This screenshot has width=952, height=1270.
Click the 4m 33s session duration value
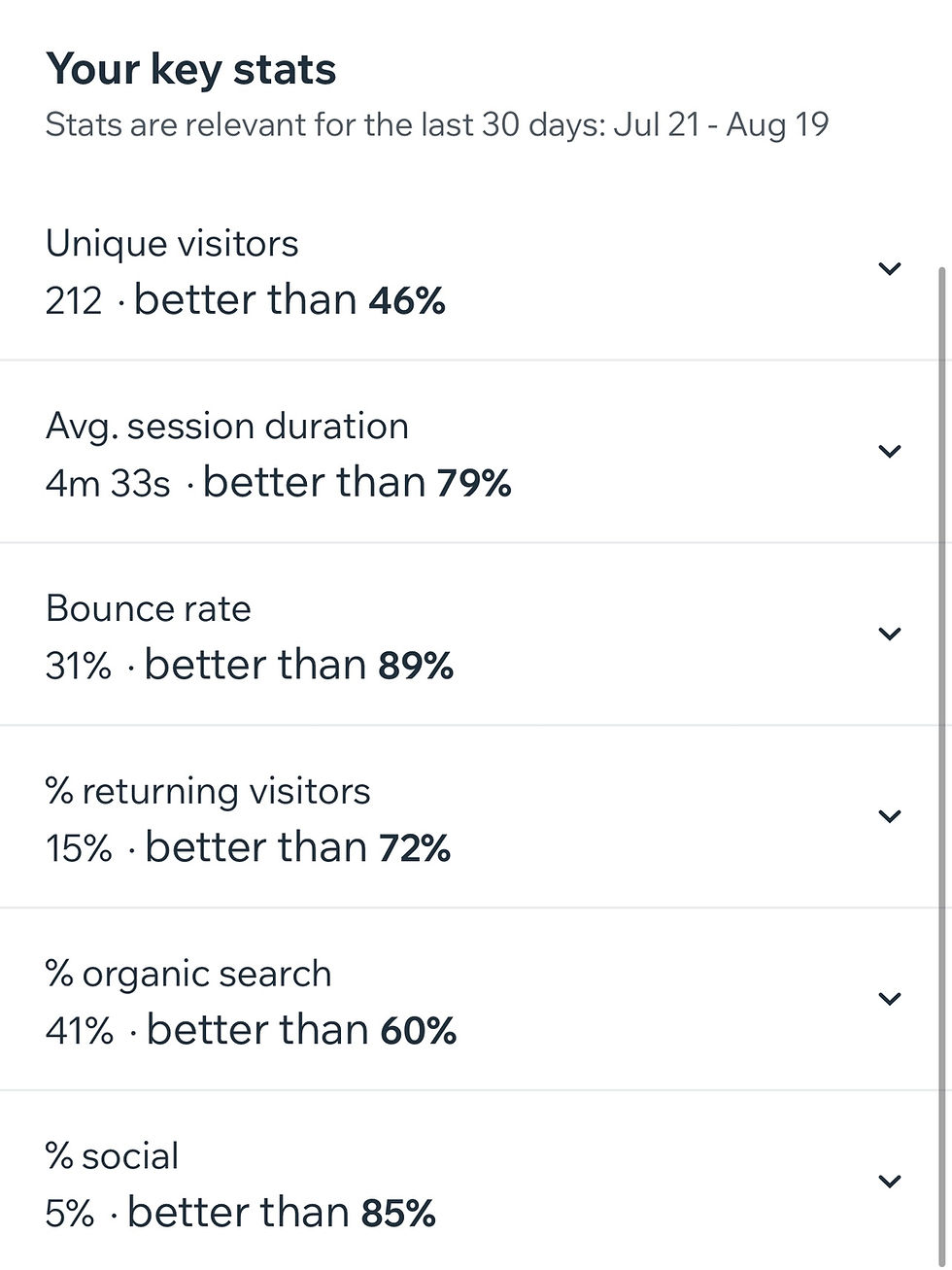point(107,482)
